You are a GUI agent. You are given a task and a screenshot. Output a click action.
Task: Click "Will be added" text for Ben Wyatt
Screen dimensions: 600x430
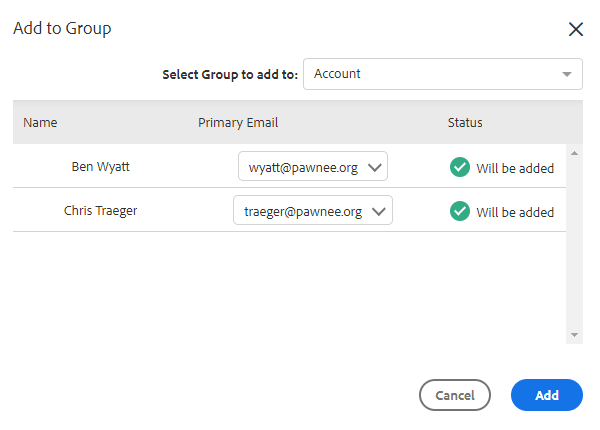tap(515, 168)
